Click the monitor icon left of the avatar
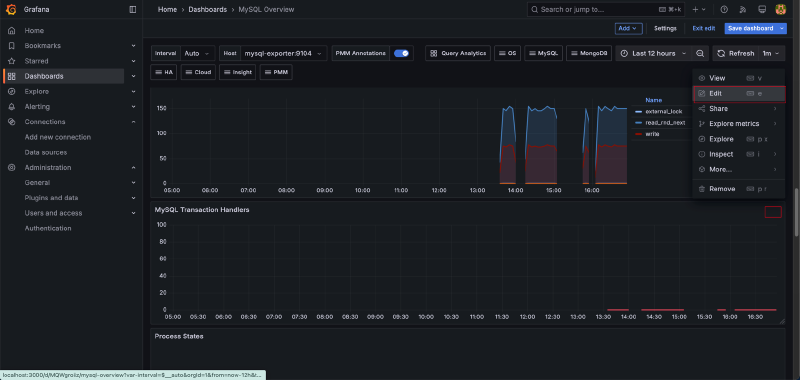Viewport: 800px width, 380px height. (762, 9)
